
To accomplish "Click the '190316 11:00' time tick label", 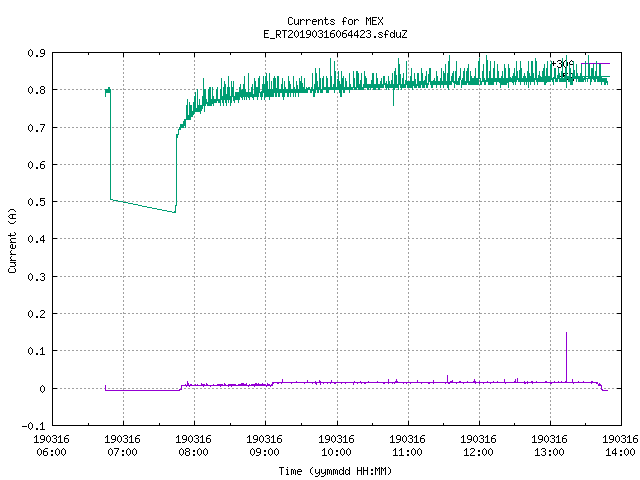I will click(x=407, y=446).
